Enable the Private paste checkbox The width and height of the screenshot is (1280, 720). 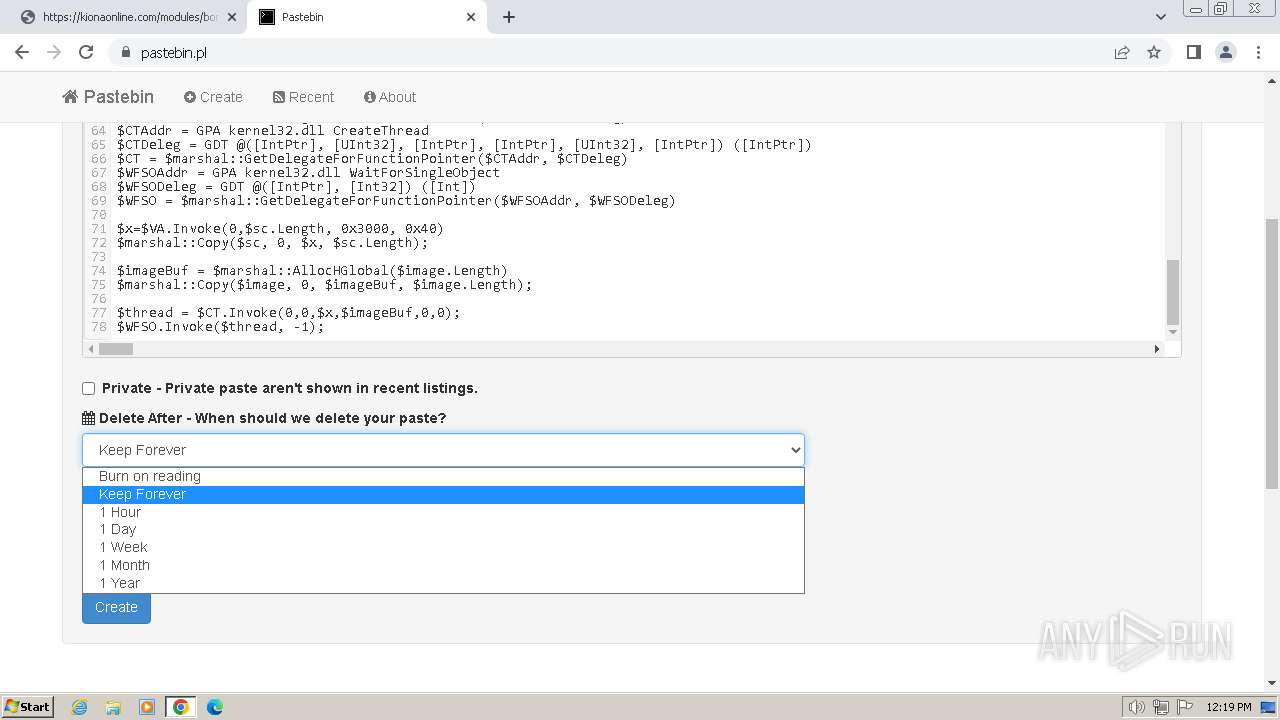(x=89, y=388)
